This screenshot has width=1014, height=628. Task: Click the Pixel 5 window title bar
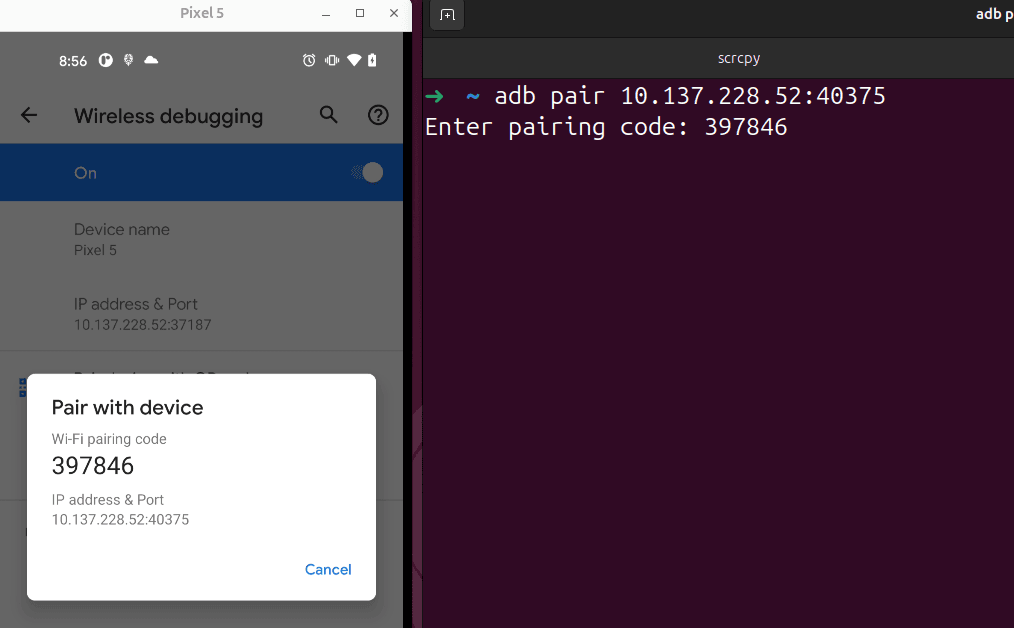(x=202, y=13)
